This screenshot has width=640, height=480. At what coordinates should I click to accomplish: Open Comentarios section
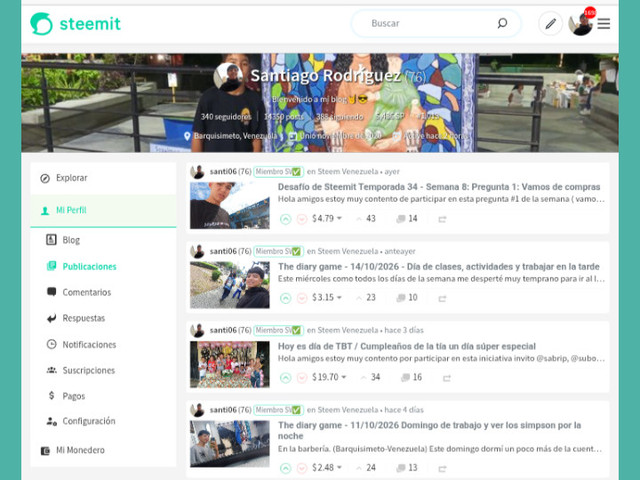click(87, 292)
